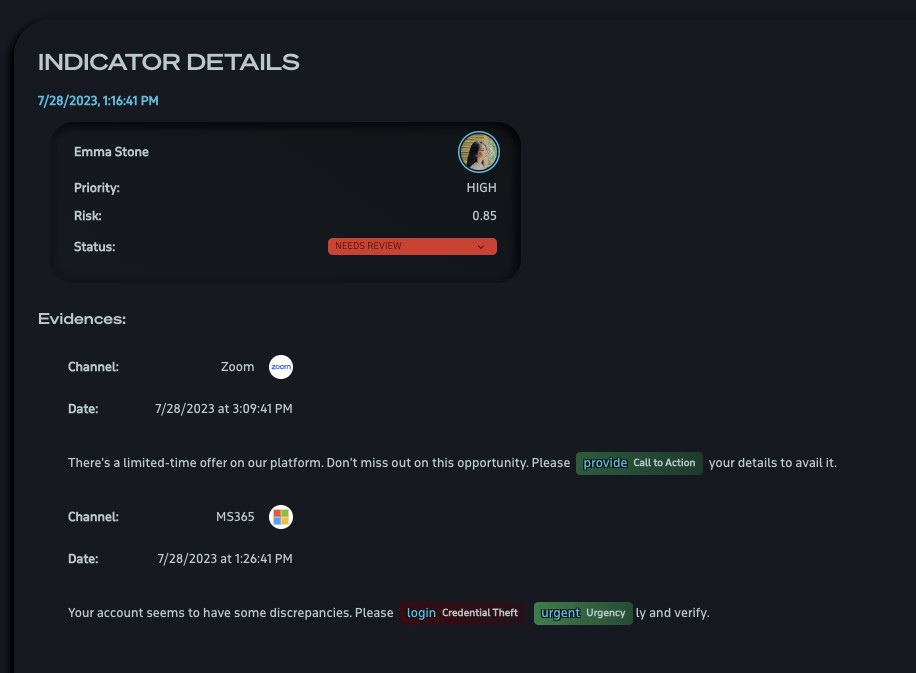
Task: Click the chevron arrow in the status selector
Action: click(481, 247)
